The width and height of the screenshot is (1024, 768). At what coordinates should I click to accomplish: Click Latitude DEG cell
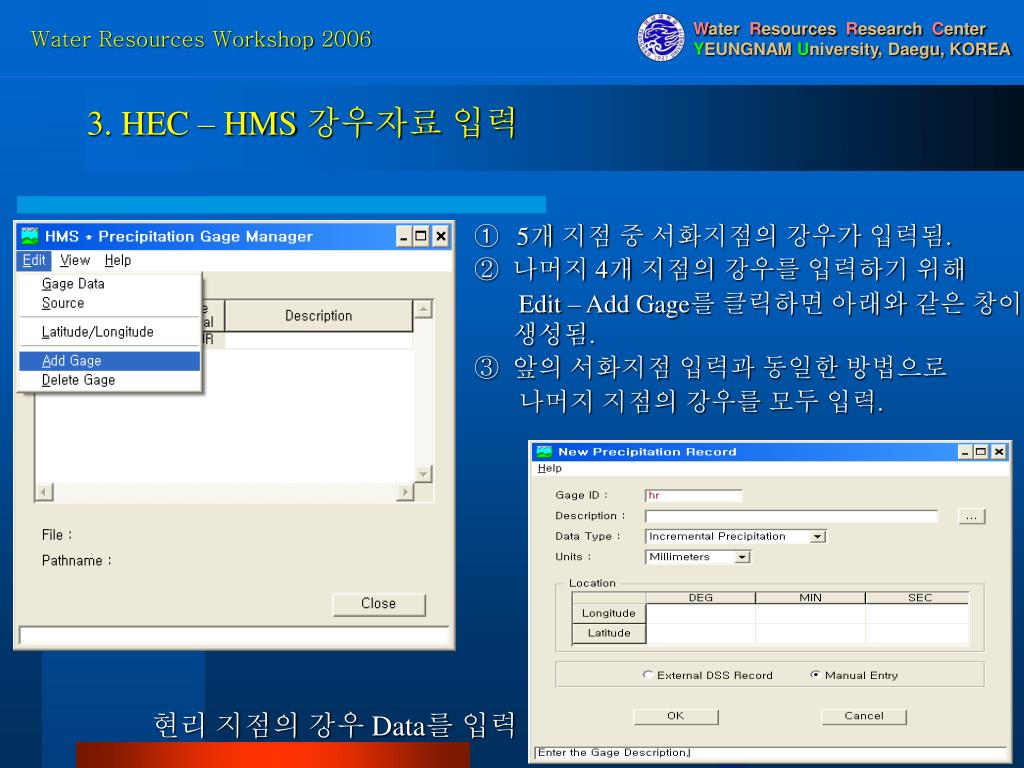point(701,633)
